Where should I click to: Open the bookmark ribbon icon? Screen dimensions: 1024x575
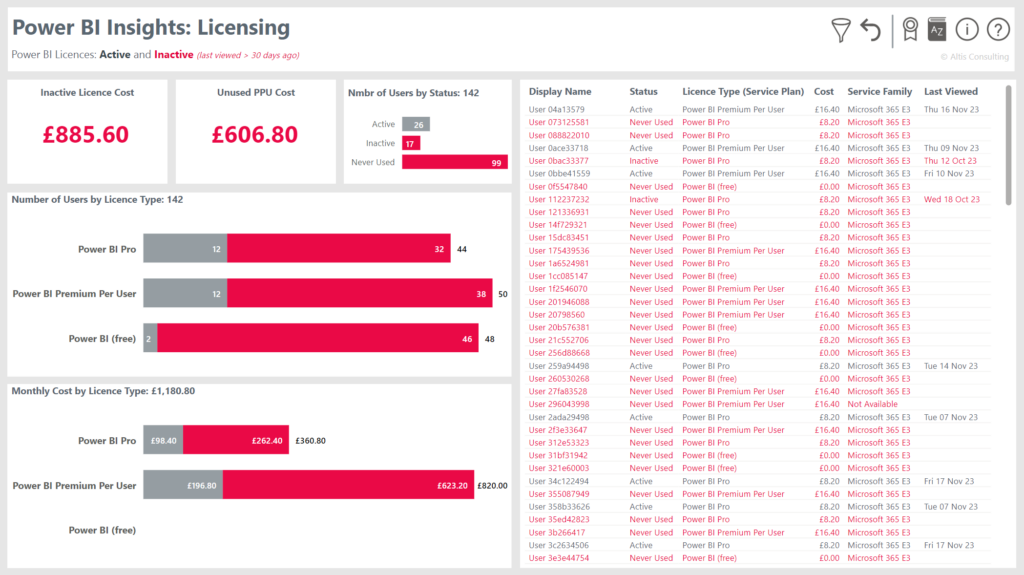click(x=910, y=29)
